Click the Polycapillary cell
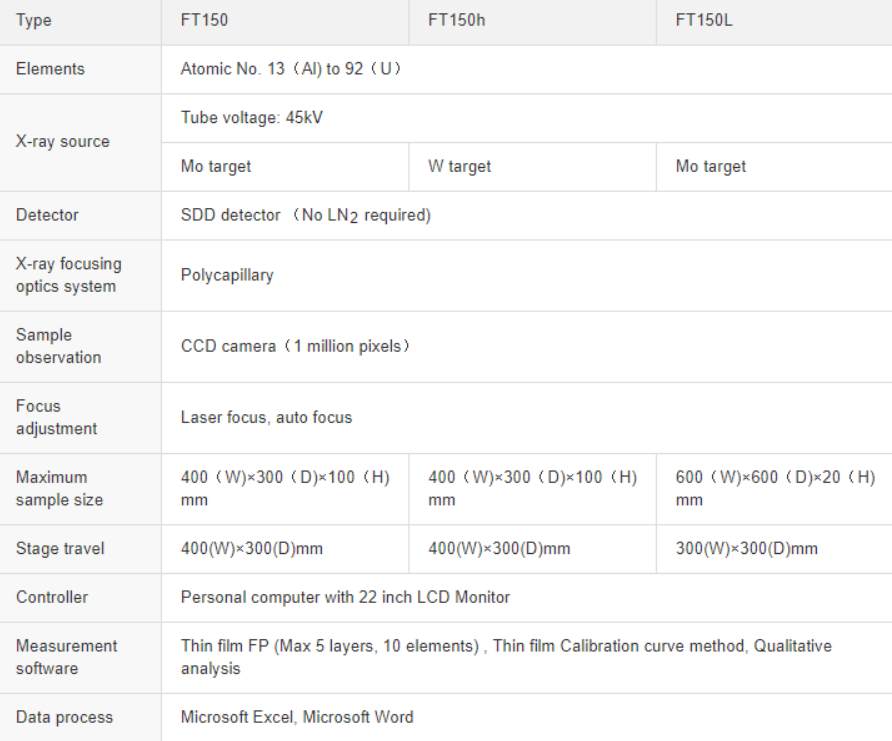 click(227, 275)
